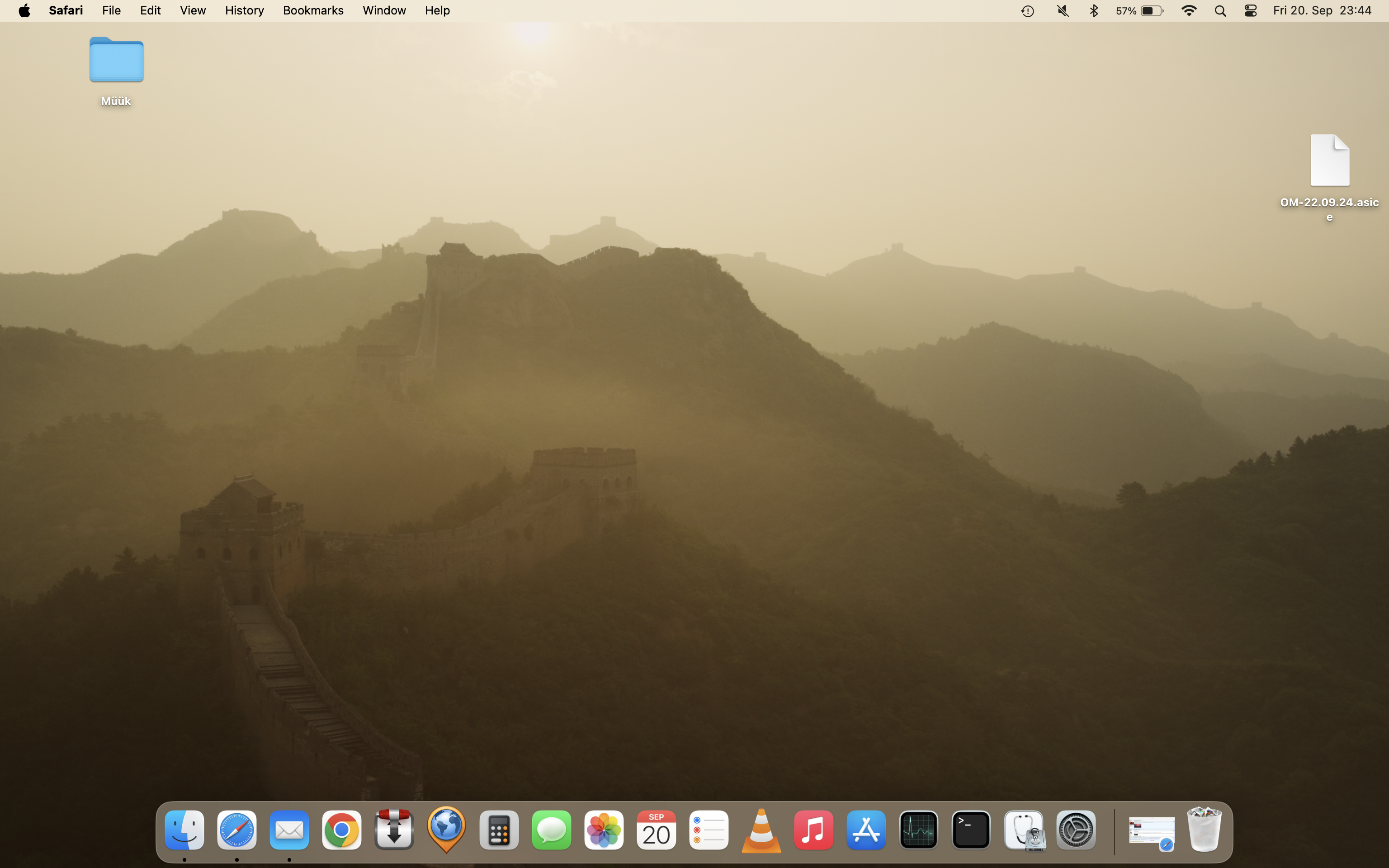Open Terminal from the Dock
The height and width of the screenshot is (868, 1389).
(x=971, y=830)
